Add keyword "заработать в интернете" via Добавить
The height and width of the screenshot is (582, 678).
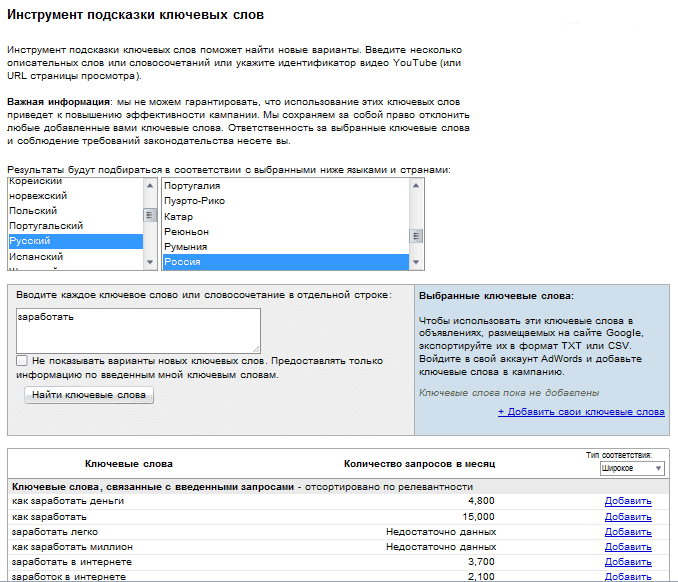pos(628,562)
